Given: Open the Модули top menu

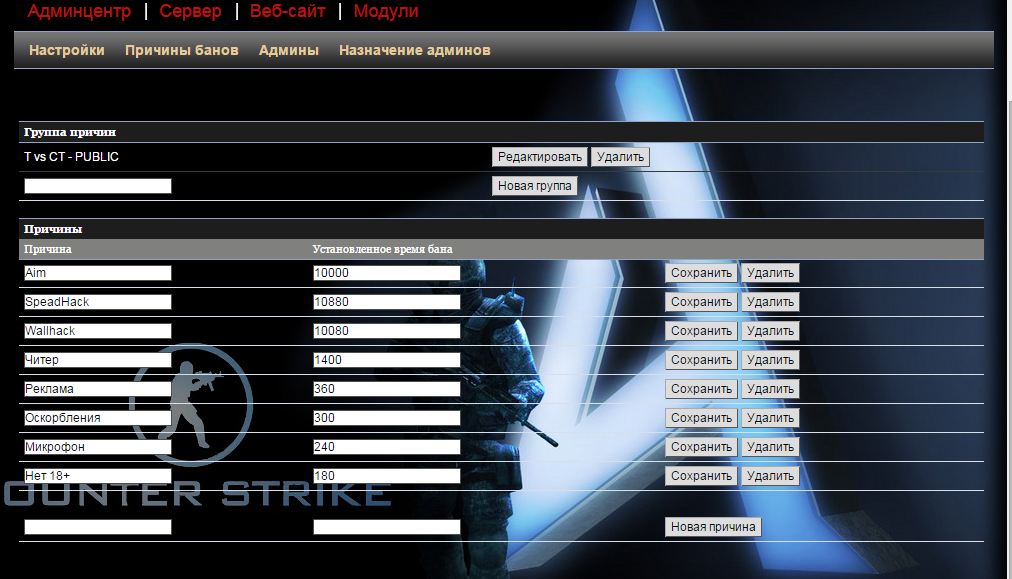Looking at the screenshot, I should pyautogui.click(x=386, y=11).
